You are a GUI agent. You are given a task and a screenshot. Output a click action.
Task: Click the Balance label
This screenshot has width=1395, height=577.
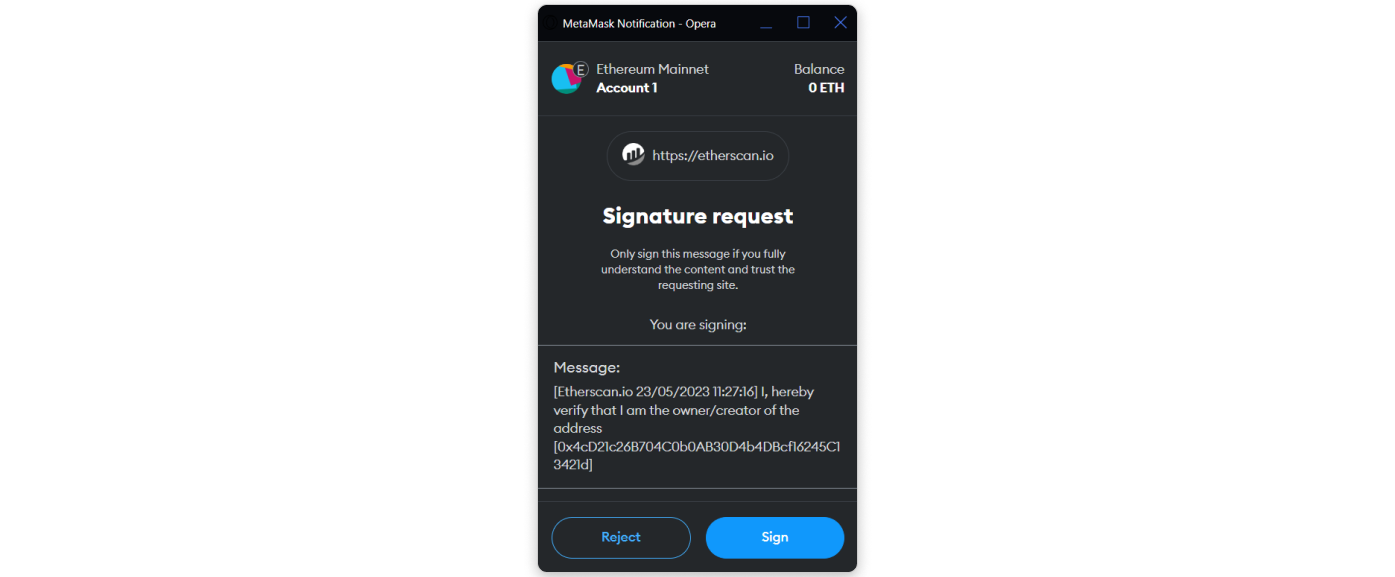click(819, 69)
